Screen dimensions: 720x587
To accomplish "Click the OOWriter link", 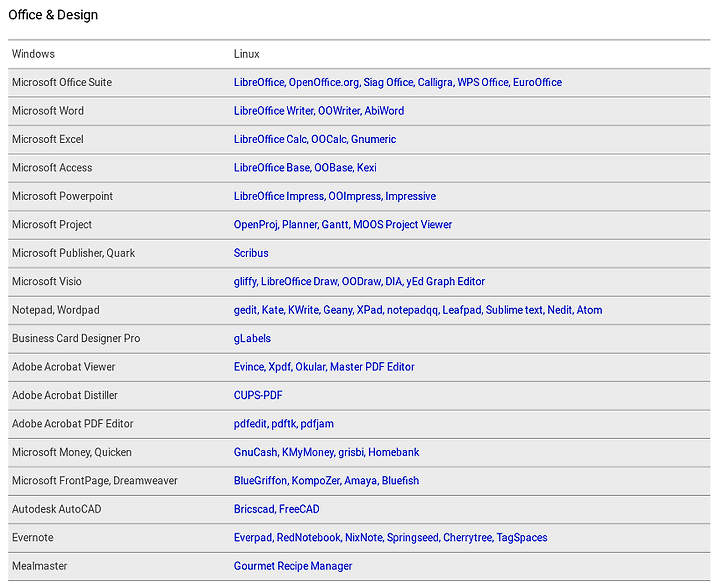I will (339, 111).
